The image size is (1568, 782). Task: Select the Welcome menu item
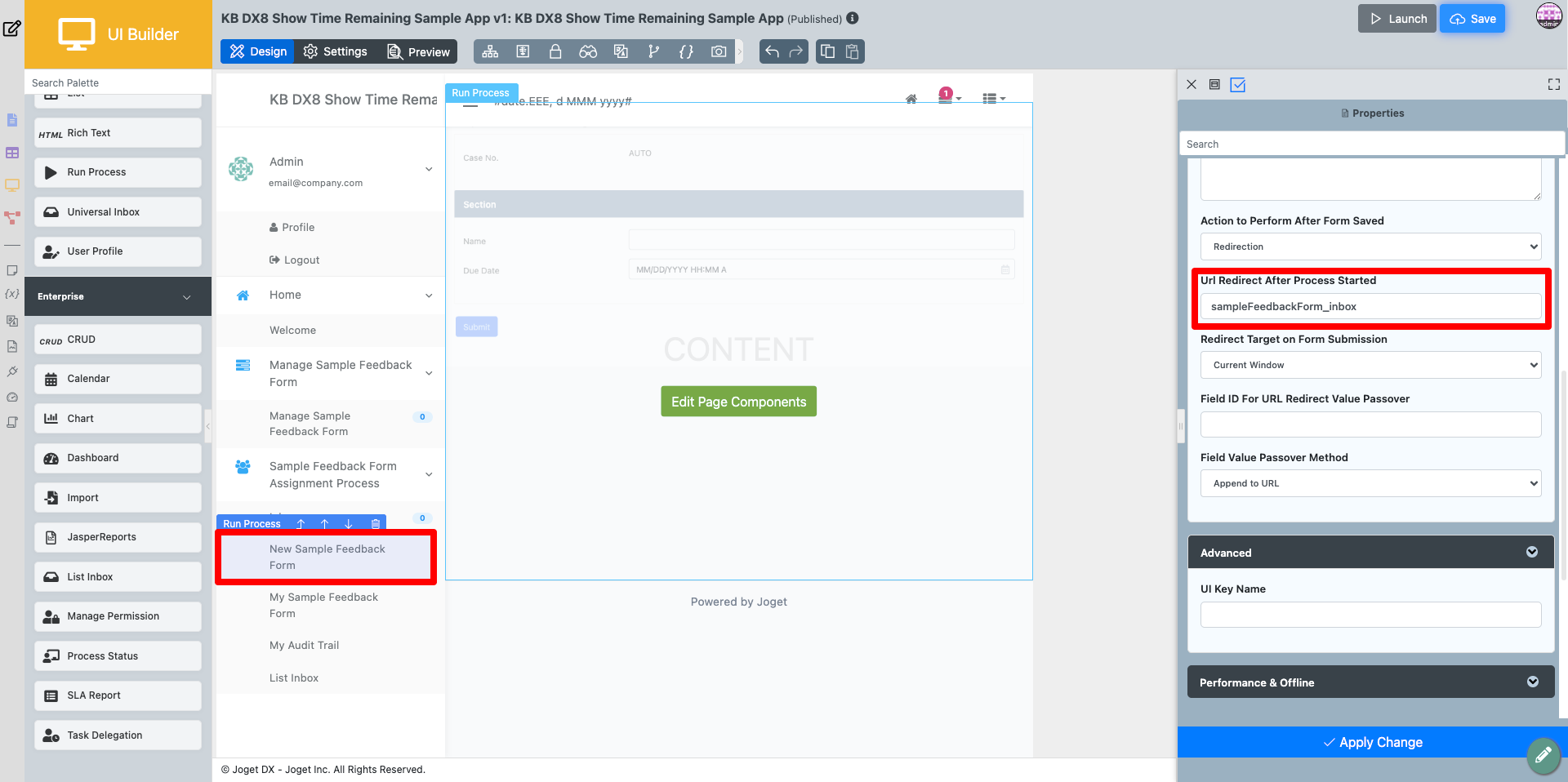(292, 330)
